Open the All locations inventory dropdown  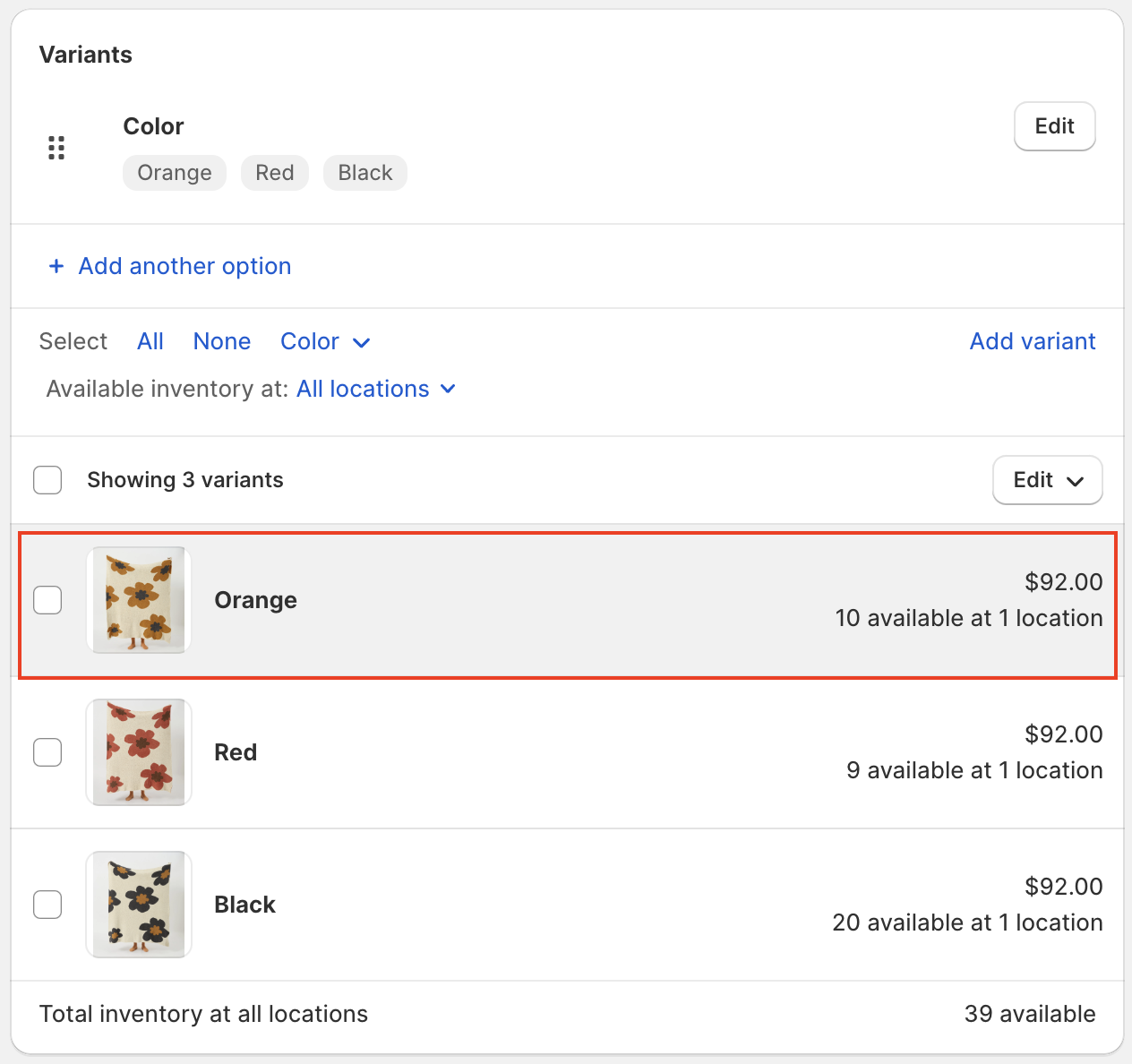(376, 389)
